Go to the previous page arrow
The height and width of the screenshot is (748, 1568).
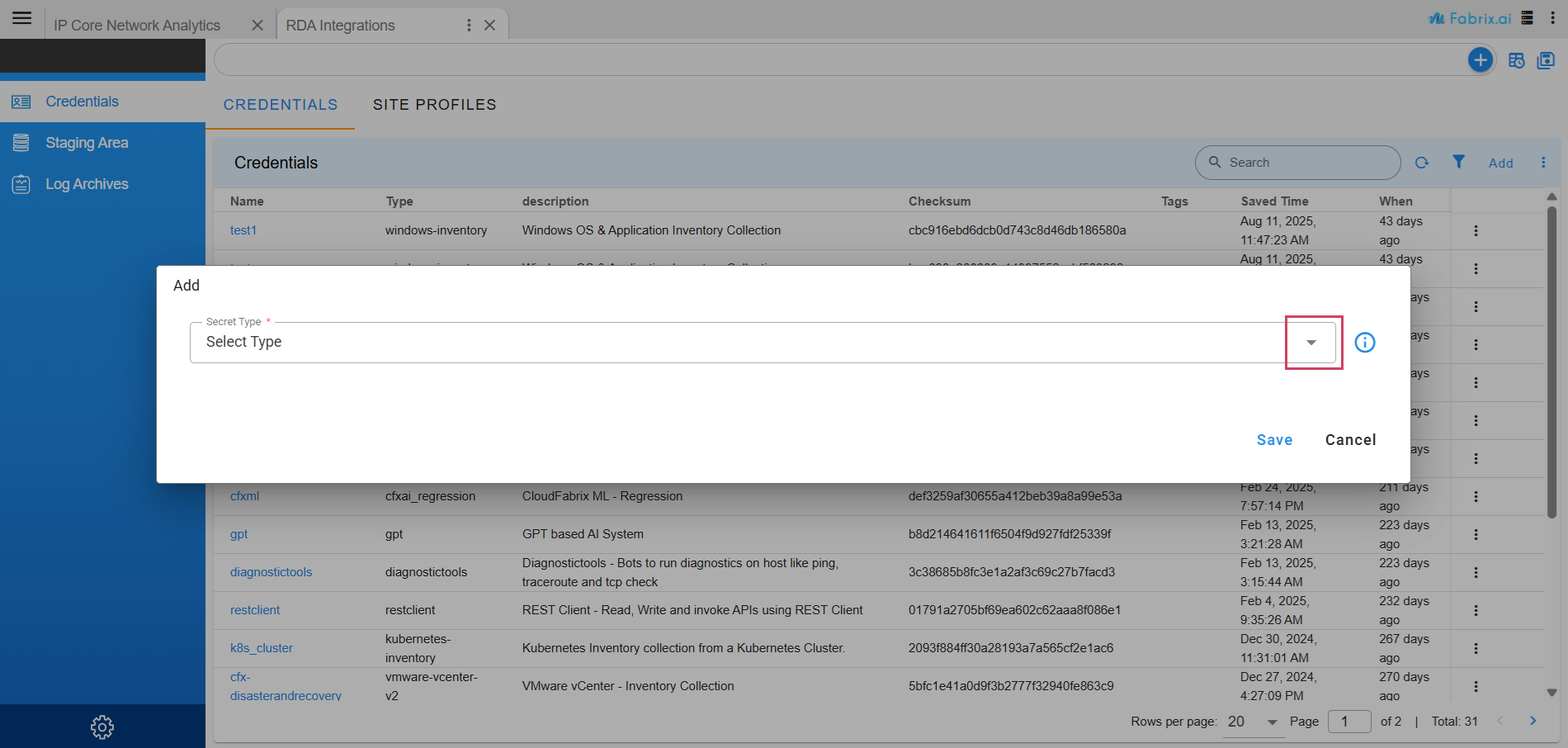coord(1500,722)
